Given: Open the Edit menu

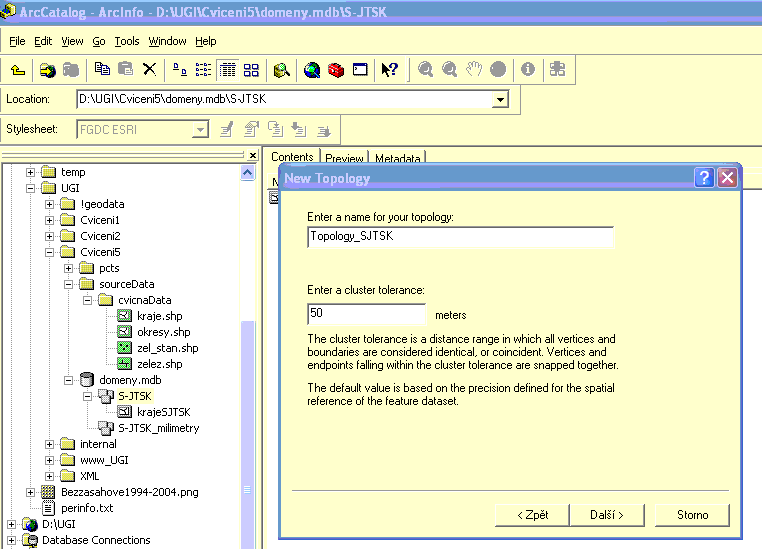Looking at the screenshot, I should (x=43, y=41).
